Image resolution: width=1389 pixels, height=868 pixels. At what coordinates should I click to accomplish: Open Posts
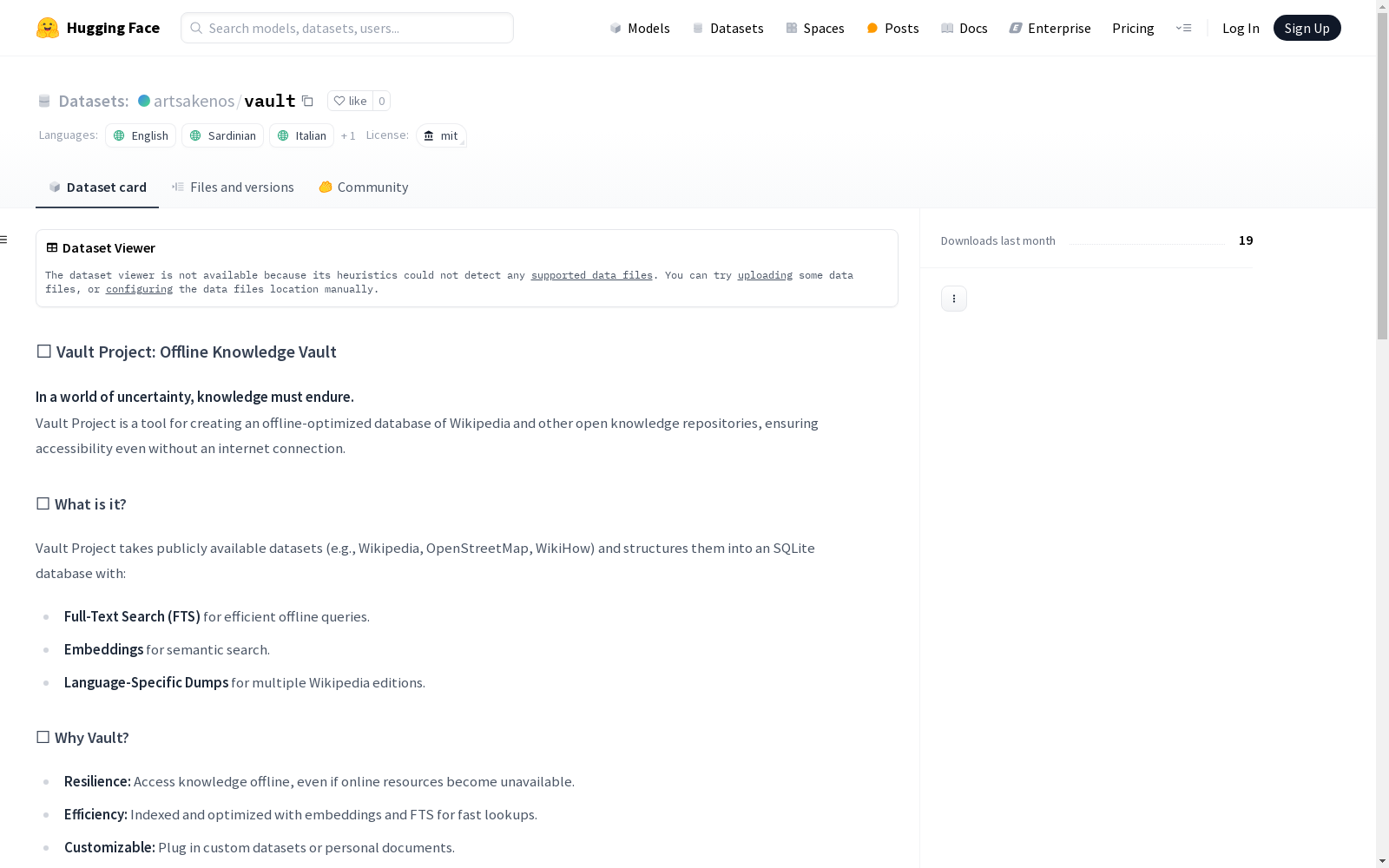point(892,28)
